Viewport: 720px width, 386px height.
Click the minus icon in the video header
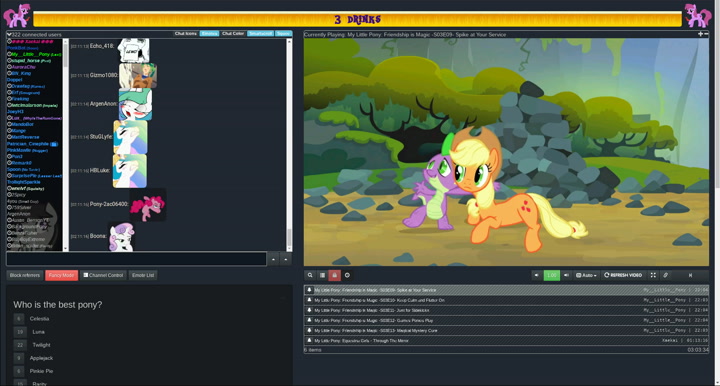pyautogui.click(x=706, y=34)
